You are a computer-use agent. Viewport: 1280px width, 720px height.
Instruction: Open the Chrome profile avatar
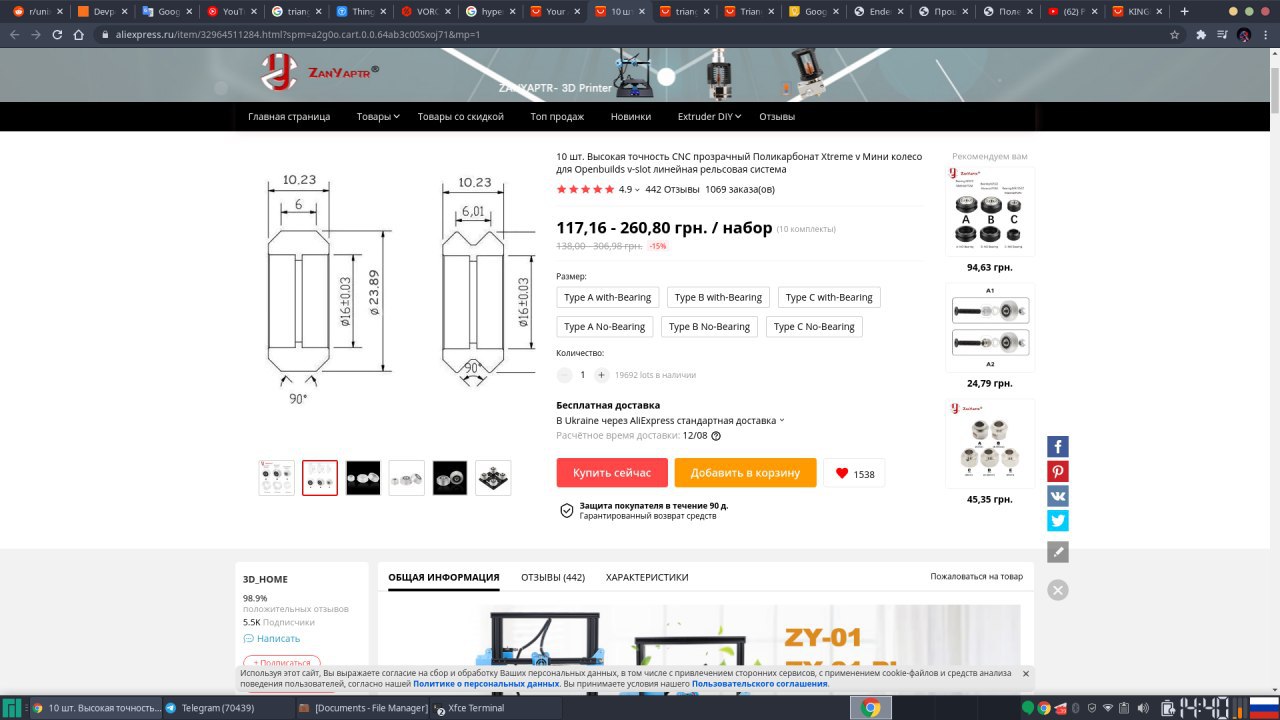(1244, 34)
